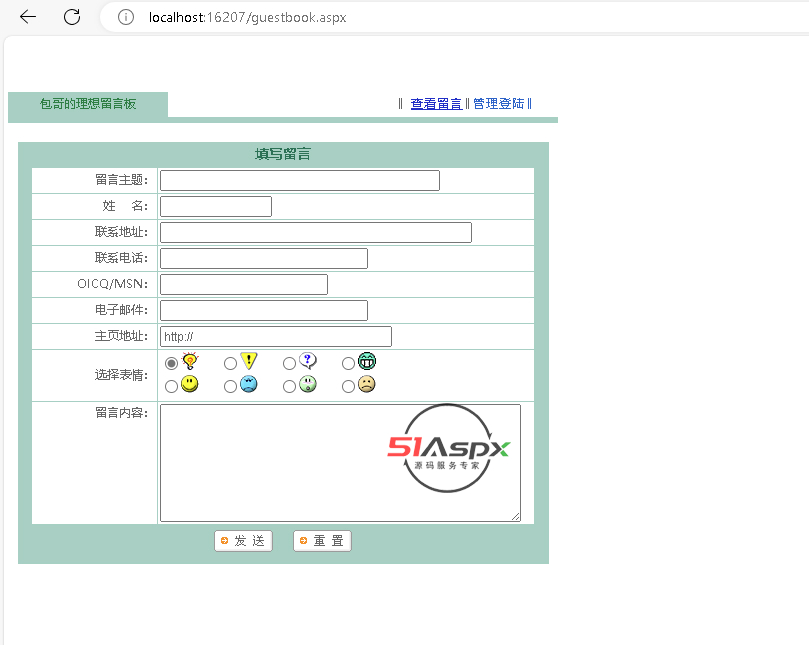The height and width of the screenshot is (645, 809).
Task: Select the blue sad face radio button
Action: [230, 386]
